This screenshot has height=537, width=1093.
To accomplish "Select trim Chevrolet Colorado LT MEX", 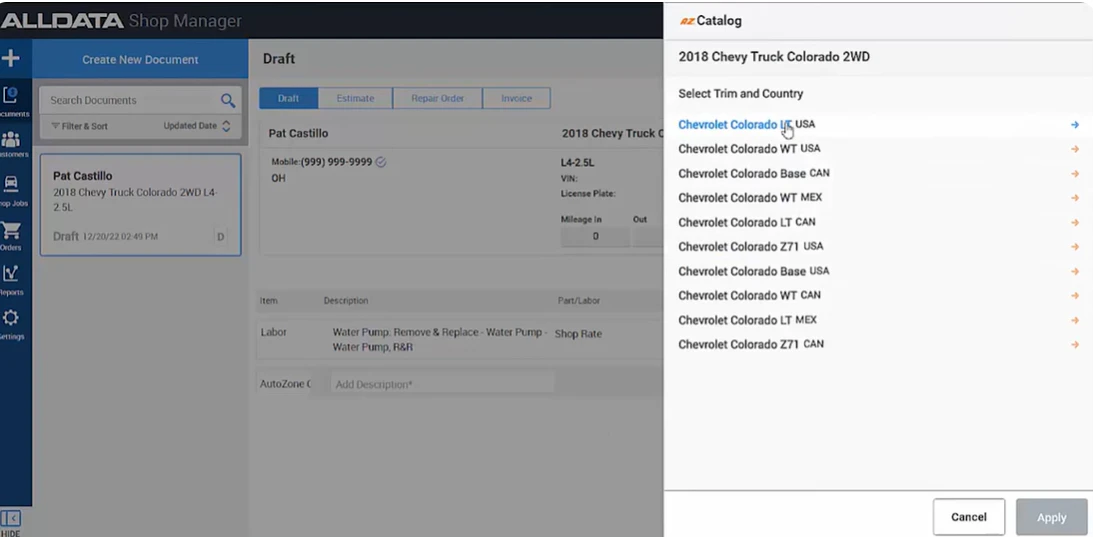I will (748, 320).
